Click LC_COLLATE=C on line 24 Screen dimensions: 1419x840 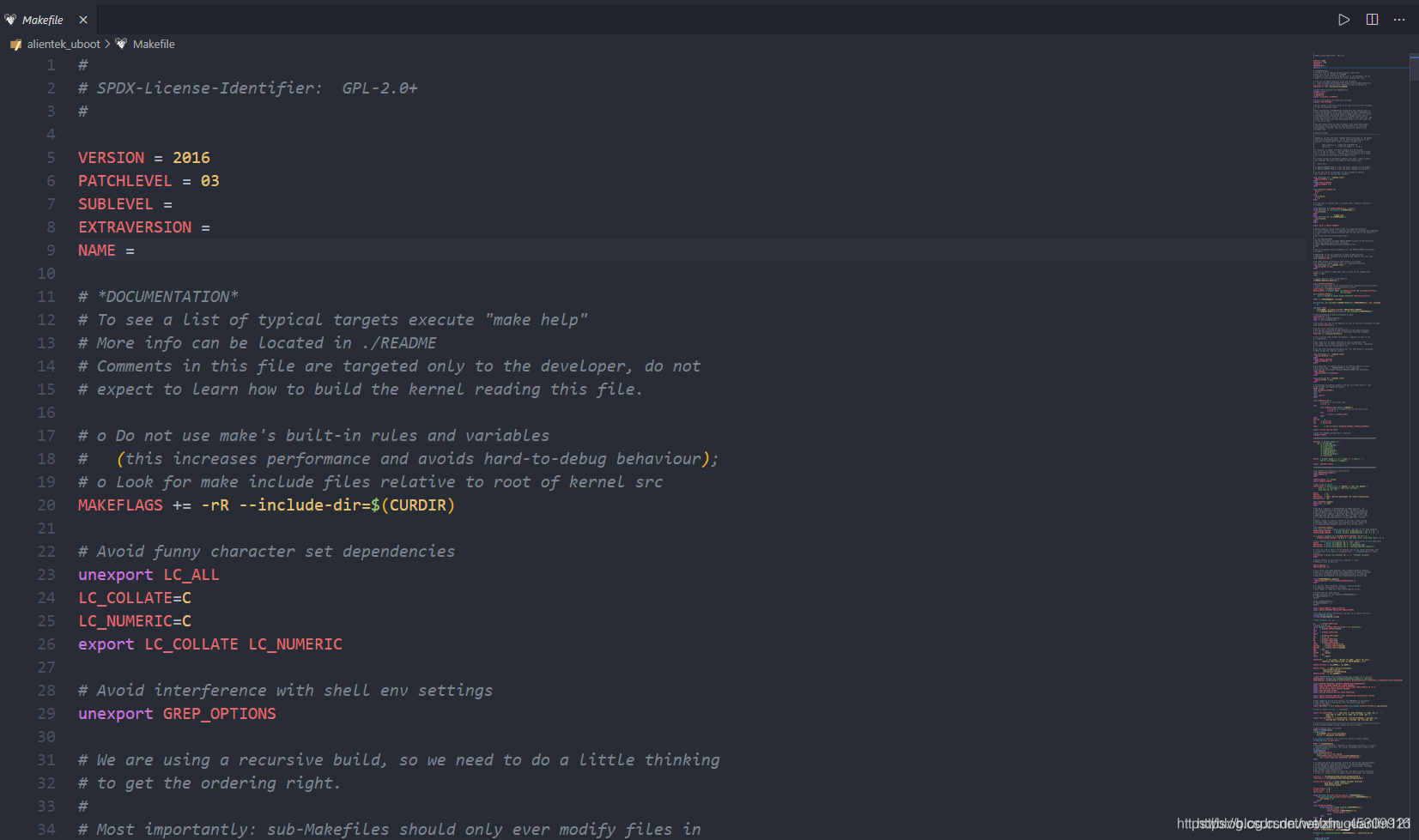coord(135,598)
